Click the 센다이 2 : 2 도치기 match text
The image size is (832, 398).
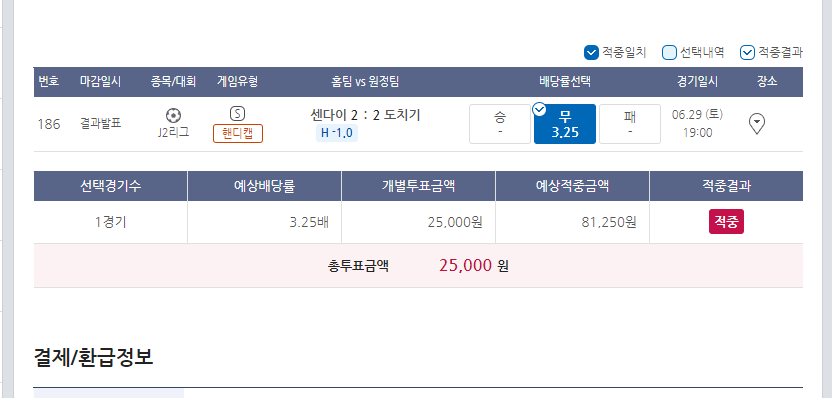365,115
